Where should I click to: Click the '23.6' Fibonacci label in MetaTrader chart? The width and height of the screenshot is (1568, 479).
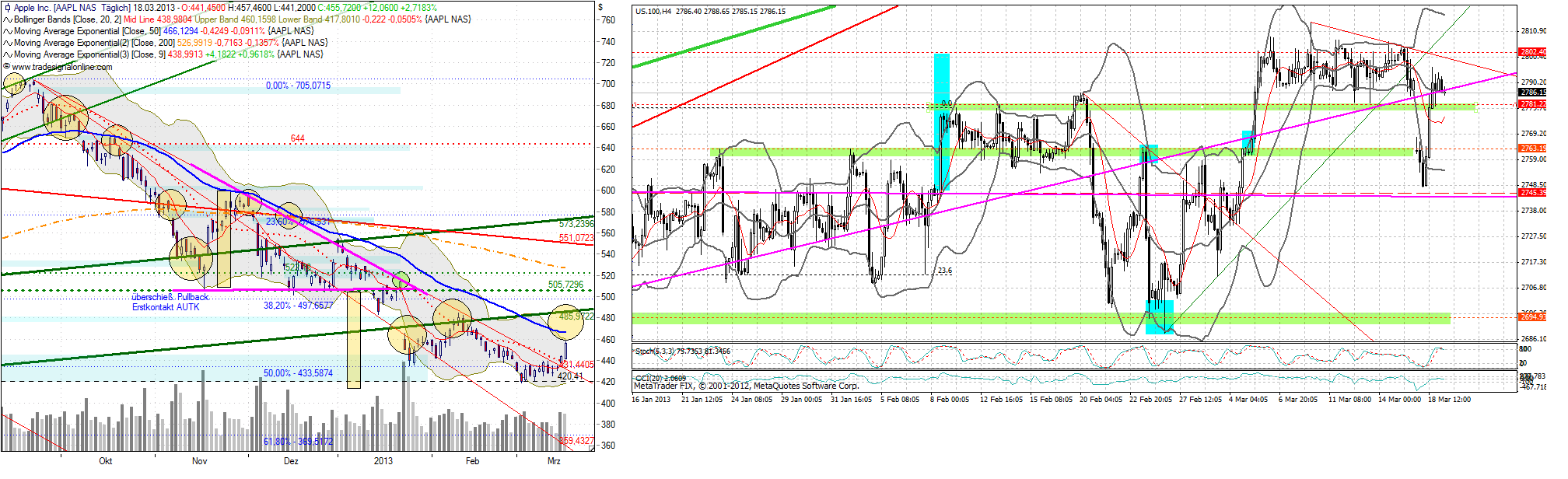[x=944, y=271]
